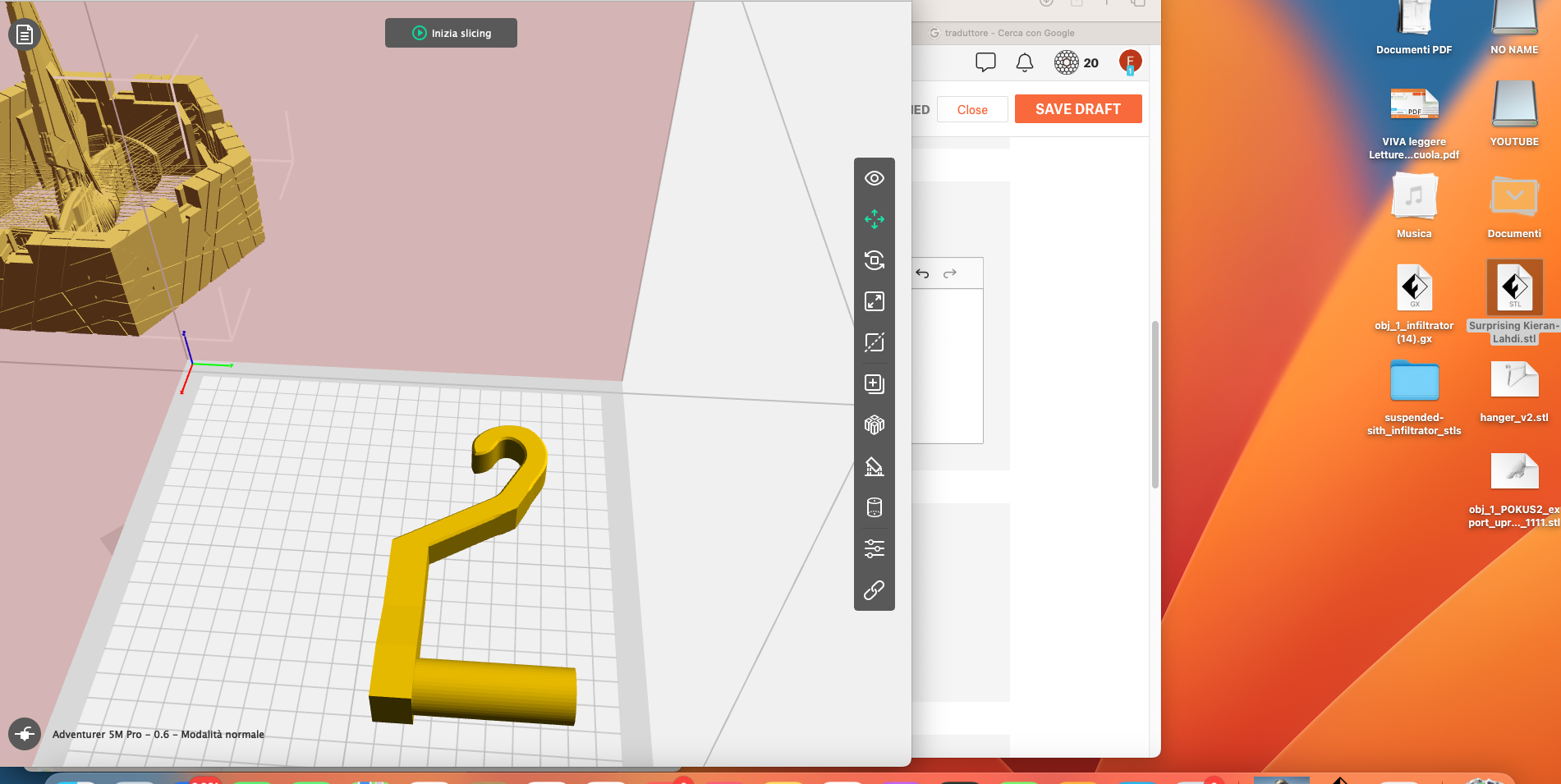The image size is (1561, 784).
Task: Click the undo arrow in editor
Action: point(922,273)
